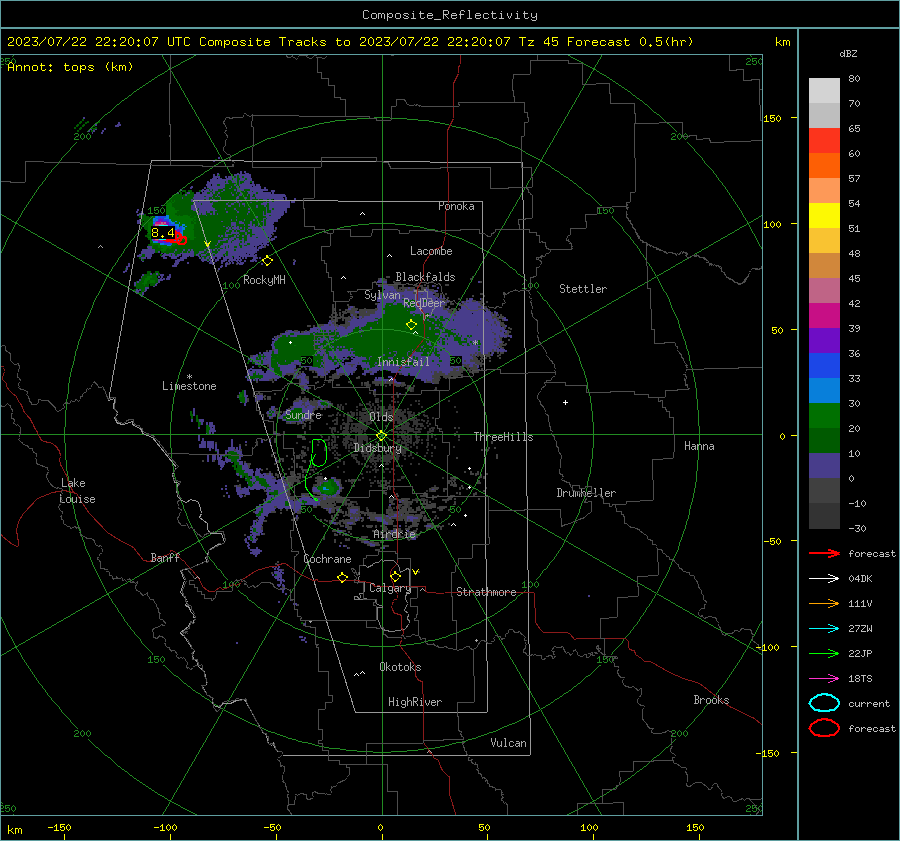The width and height of the screenshot is (900, 841).
Task: Select the bright yellow swatch below 54
Action: pyautogui.click(x=824, y=216)
